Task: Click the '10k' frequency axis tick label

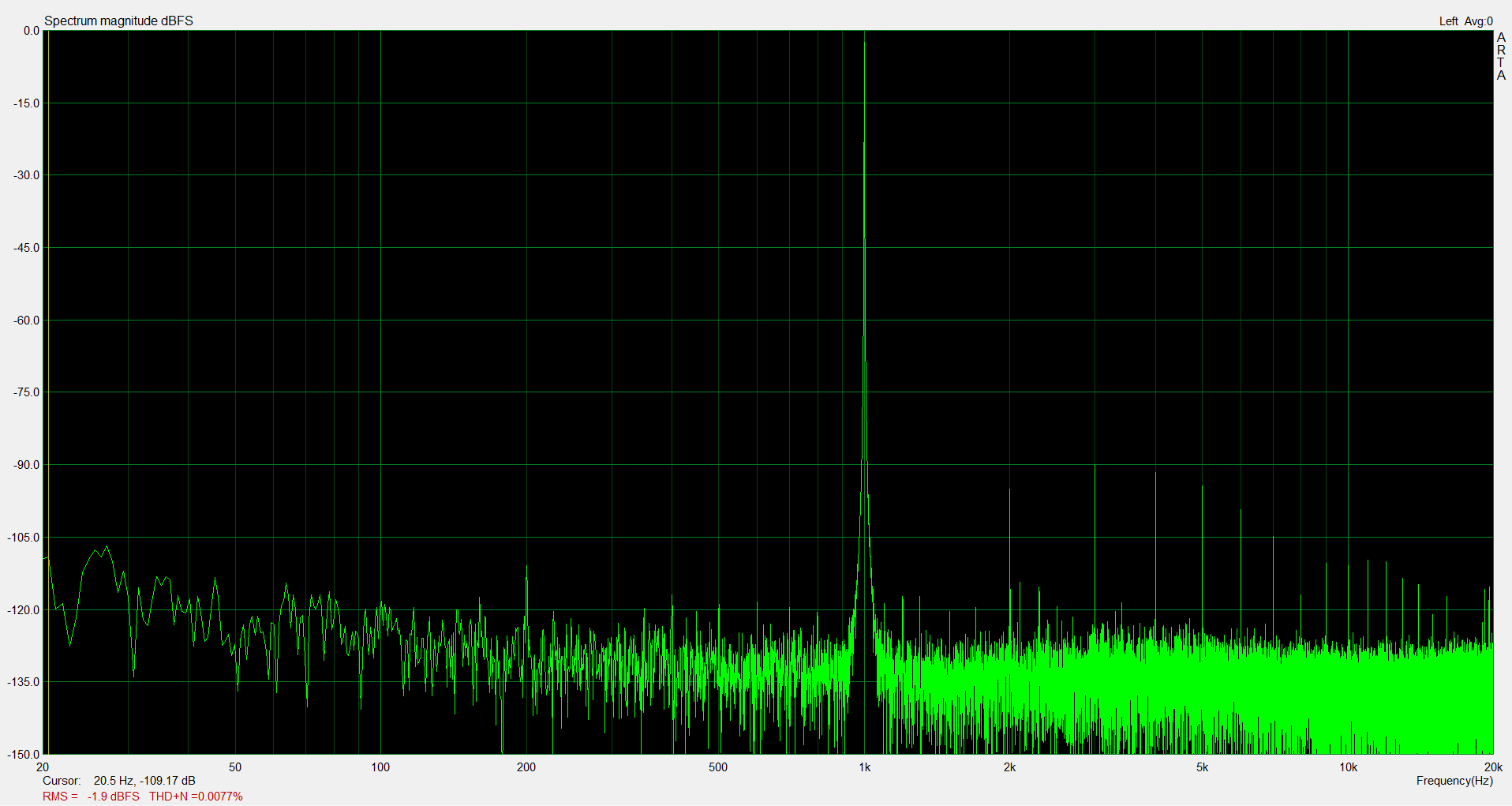Action: 1348,767
